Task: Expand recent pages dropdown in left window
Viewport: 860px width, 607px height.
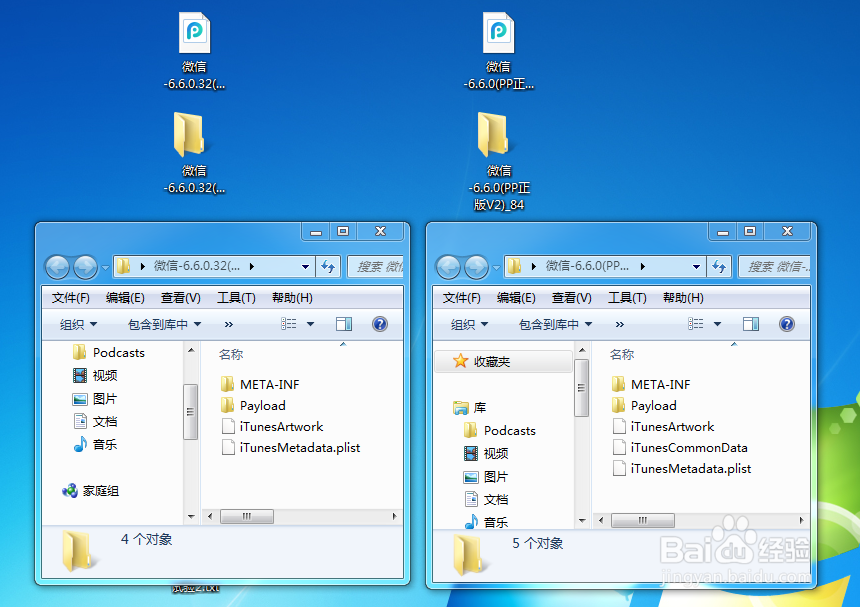Action: [x=105, y=268]
